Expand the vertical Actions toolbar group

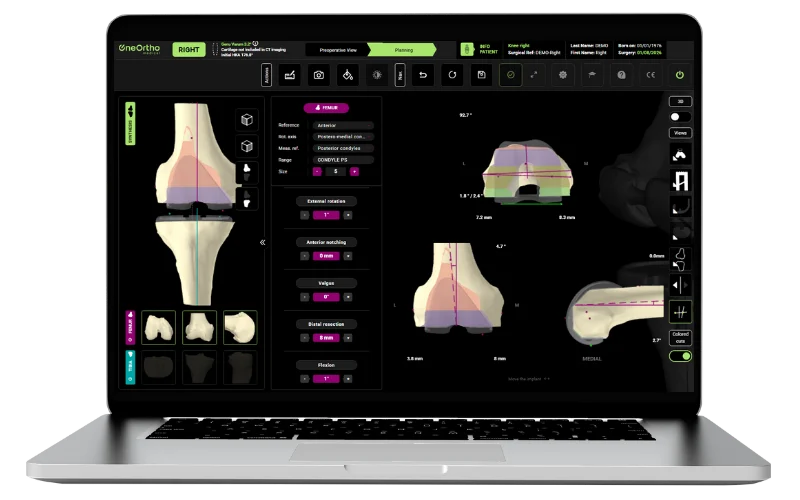(266, 75)
